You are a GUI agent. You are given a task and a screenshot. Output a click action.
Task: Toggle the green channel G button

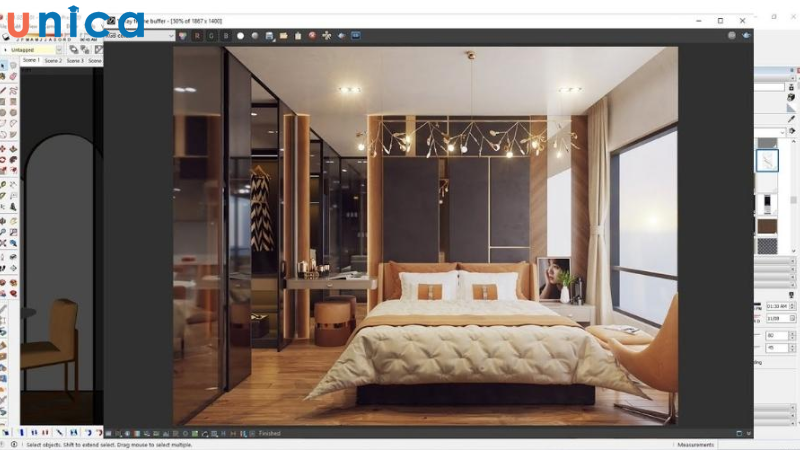211,36
